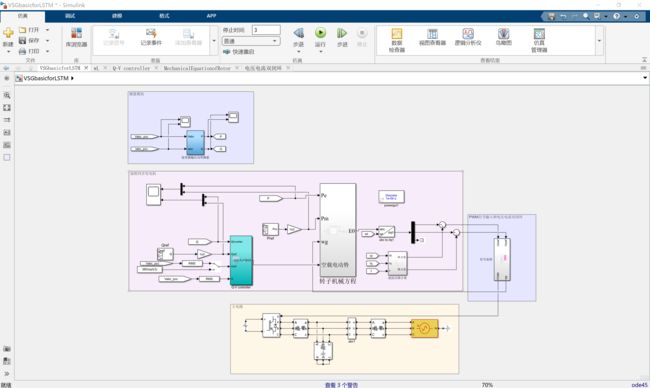This screenshot has width=650, height=388.
Task: Click the warnings link in the status bar
Action: tap(341, 385)
